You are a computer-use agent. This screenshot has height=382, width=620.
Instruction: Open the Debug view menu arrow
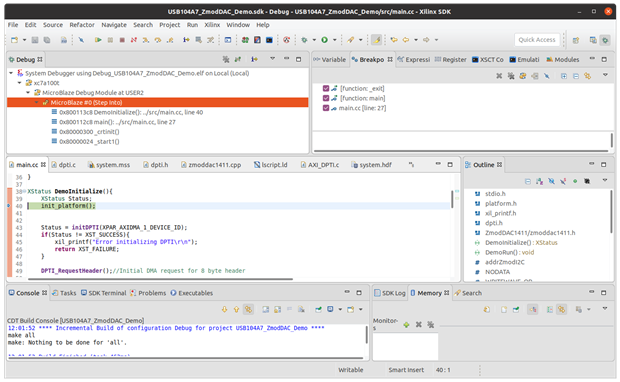pyautogui.click(x=272, y=59)
